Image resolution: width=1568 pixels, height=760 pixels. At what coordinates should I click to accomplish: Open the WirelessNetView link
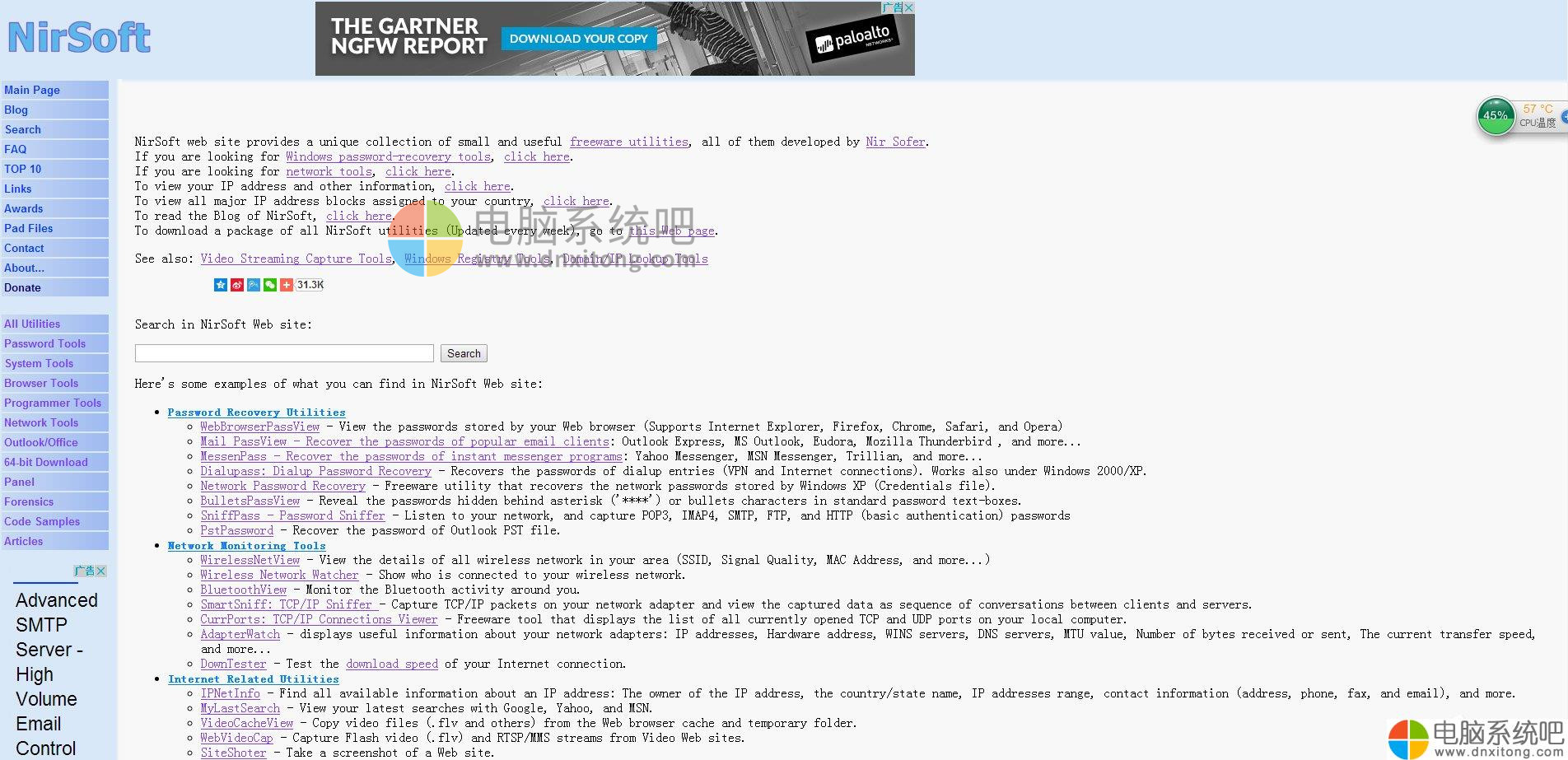250,560
